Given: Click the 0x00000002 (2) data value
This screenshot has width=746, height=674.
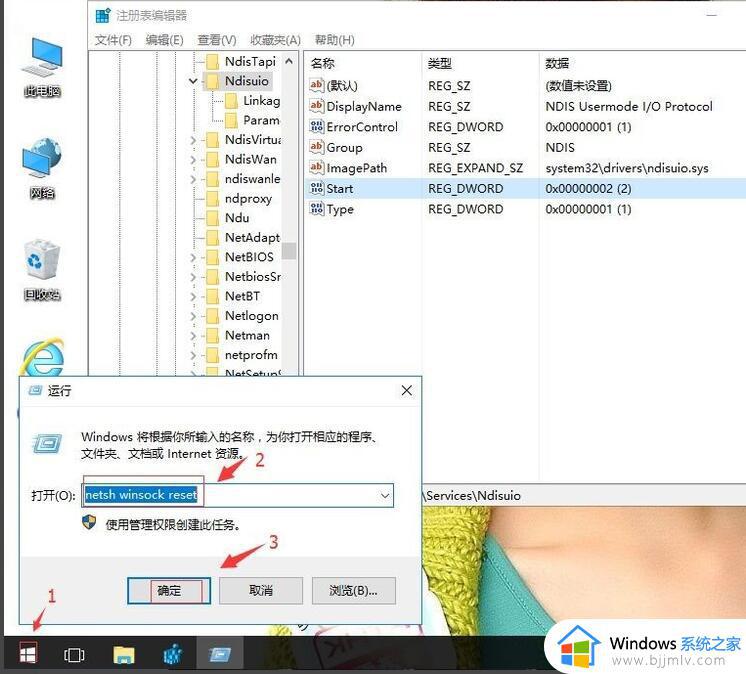Looking at the screenshot, I should 588,188.
